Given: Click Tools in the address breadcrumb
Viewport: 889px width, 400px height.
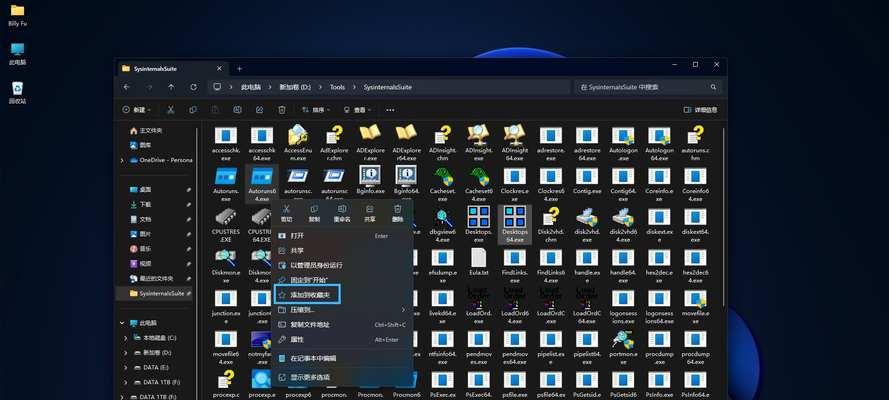Looking at the screenshot, I should click(337, 87).
